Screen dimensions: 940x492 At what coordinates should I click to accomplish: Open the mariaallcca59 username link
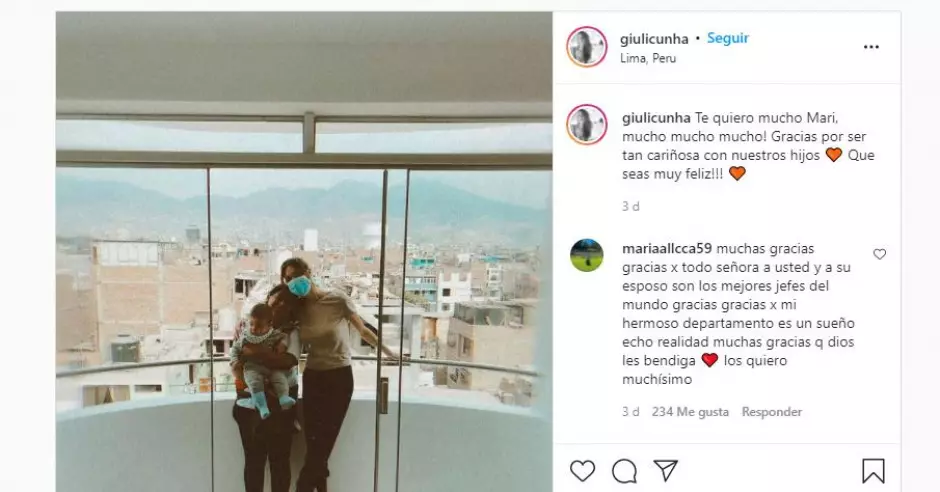pos(667,249)
